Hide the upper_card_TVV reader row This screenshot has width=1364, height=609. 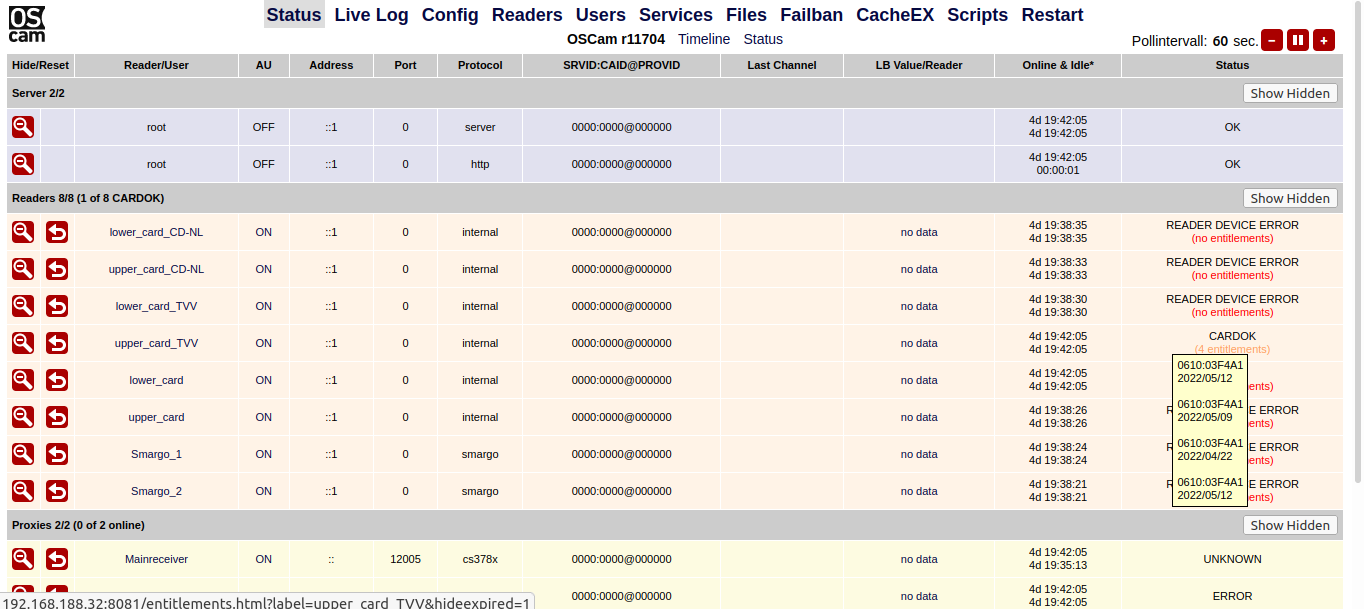pyautogui.click(x=23, y=343)
